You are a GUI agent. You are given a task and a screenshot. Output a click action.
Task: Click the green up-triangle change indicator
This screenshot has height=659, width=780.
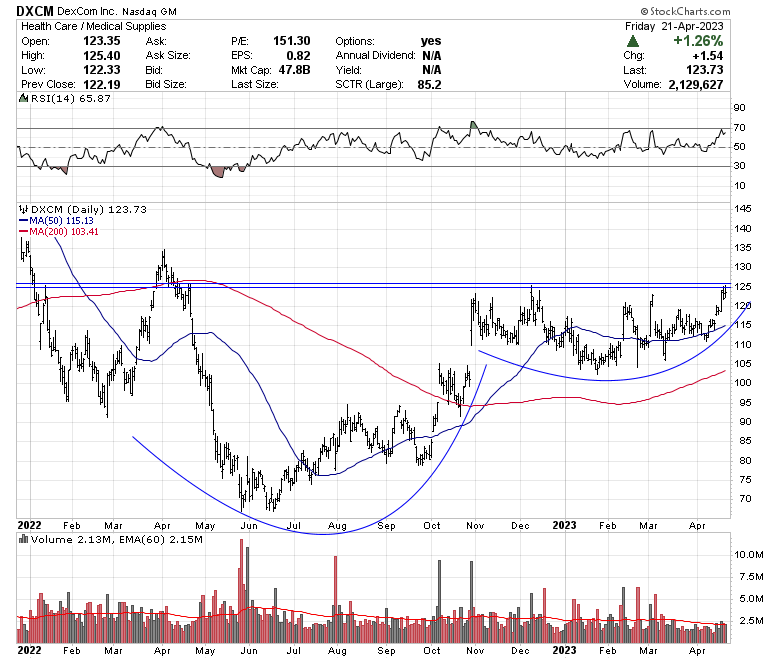point(632,41)
